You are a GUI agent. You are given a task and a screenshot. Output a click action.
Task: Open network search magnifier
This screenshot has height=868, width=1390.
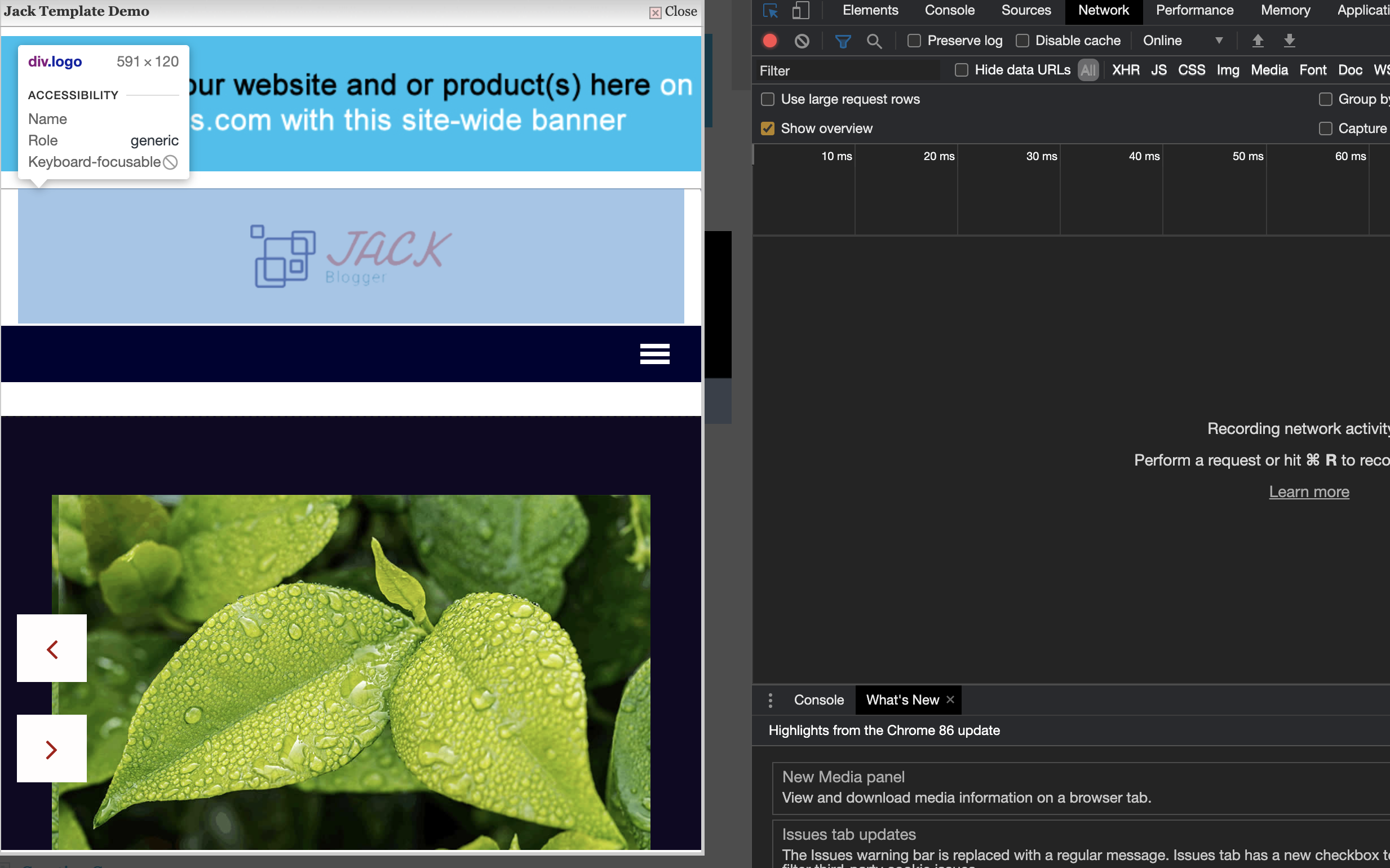874,41
